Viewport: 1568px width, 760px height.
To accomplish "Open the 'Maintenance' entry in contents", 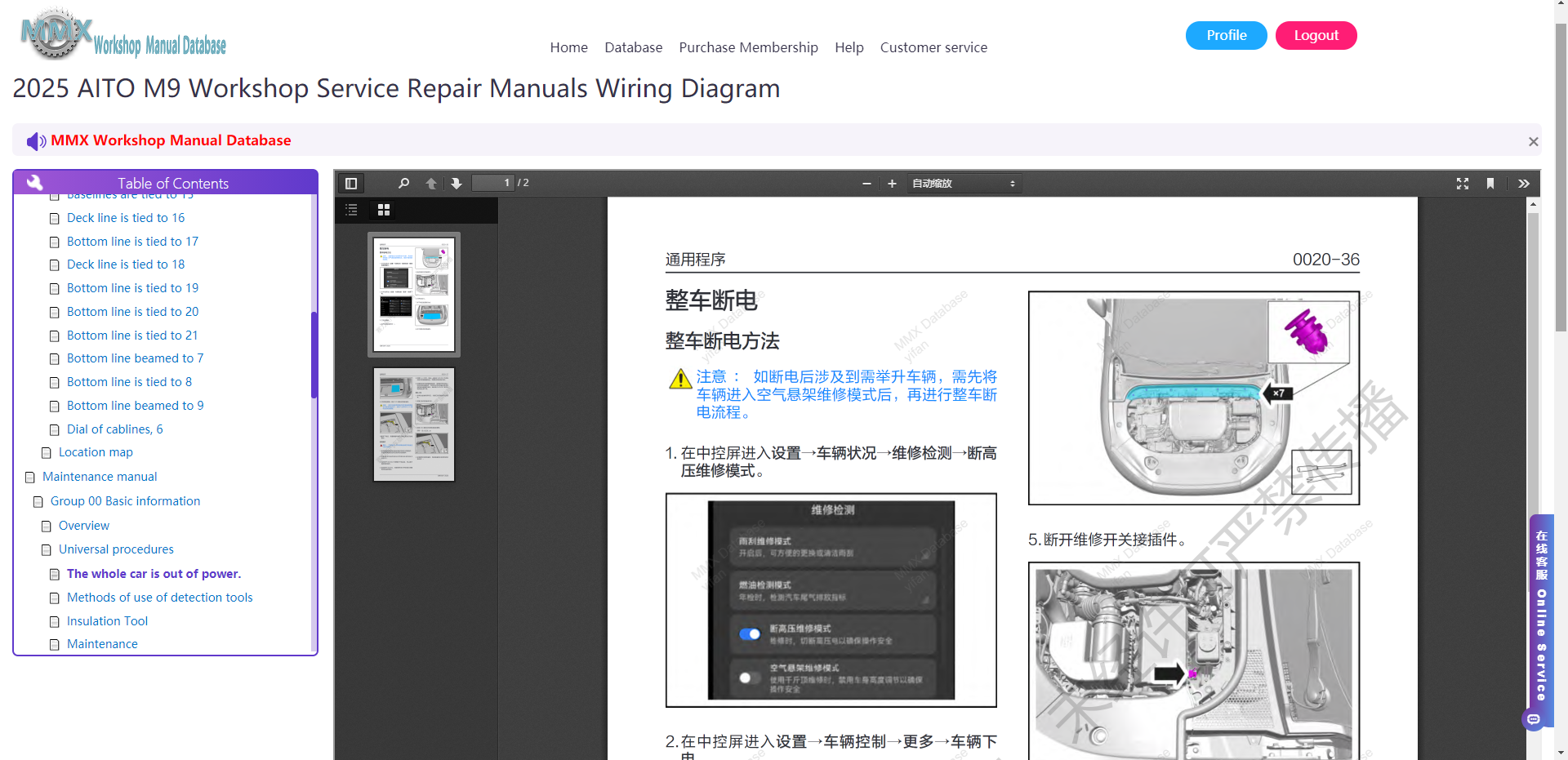I will [x=102, y=644].
